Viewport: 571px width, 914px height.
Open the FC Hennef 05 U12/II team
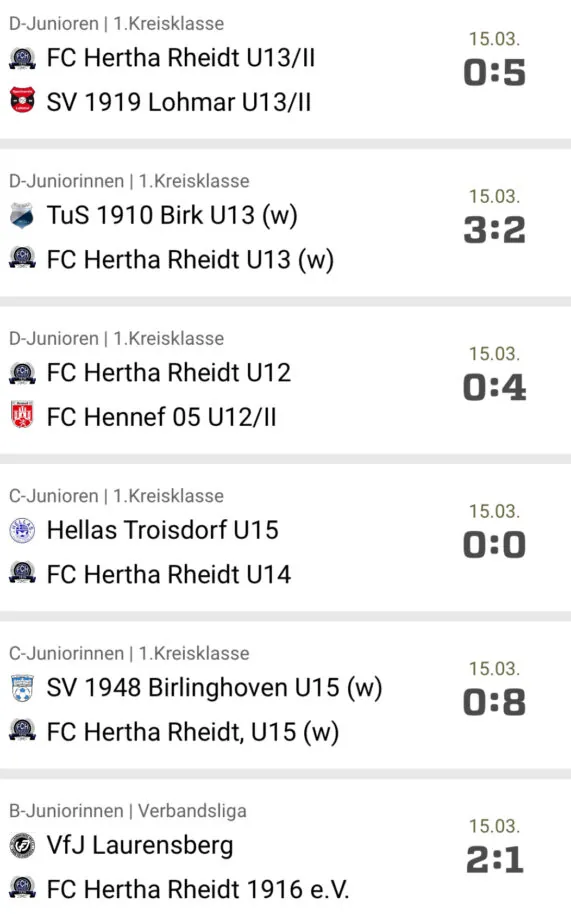pos(161,417)
